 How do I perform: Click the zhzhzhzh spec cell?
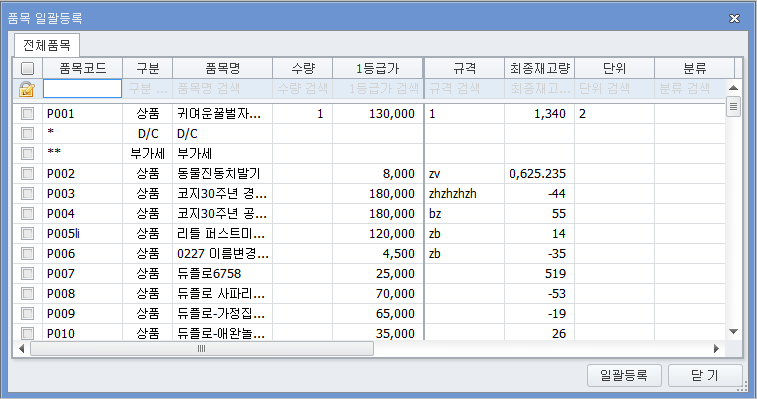pyautogui.click(x=464, y=194)
